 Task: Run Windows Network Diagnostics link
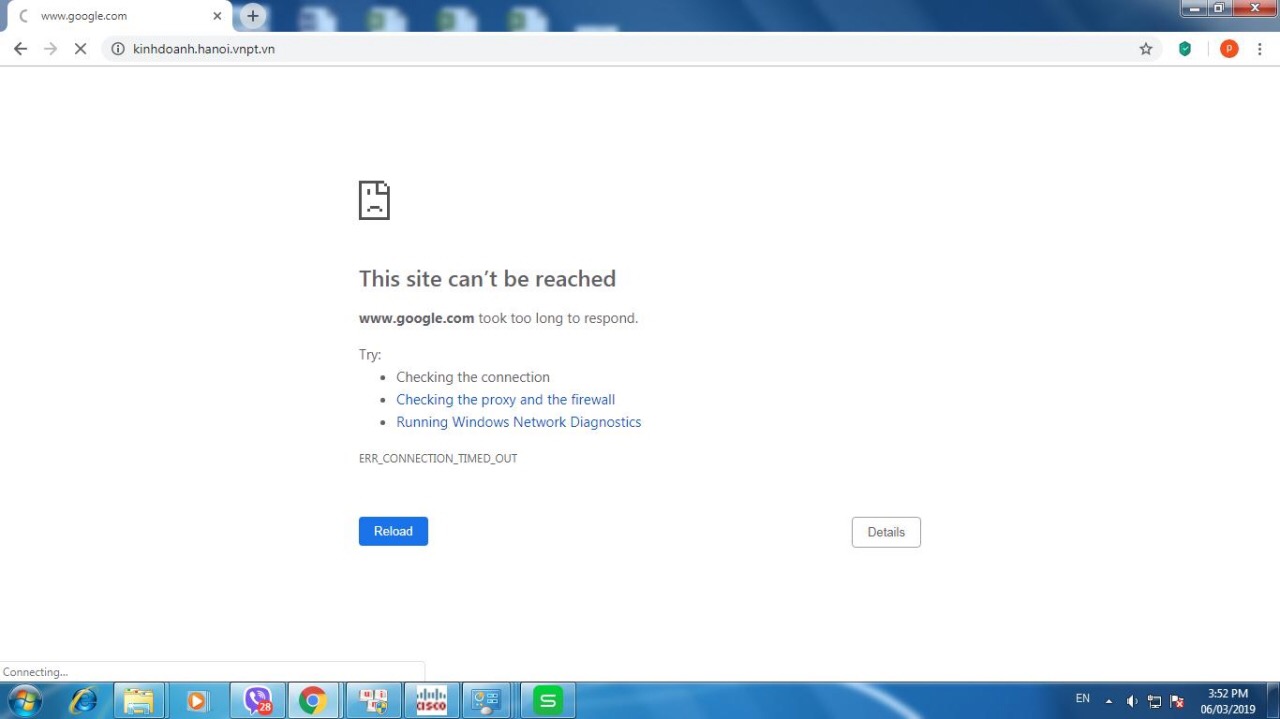point(519,422)
